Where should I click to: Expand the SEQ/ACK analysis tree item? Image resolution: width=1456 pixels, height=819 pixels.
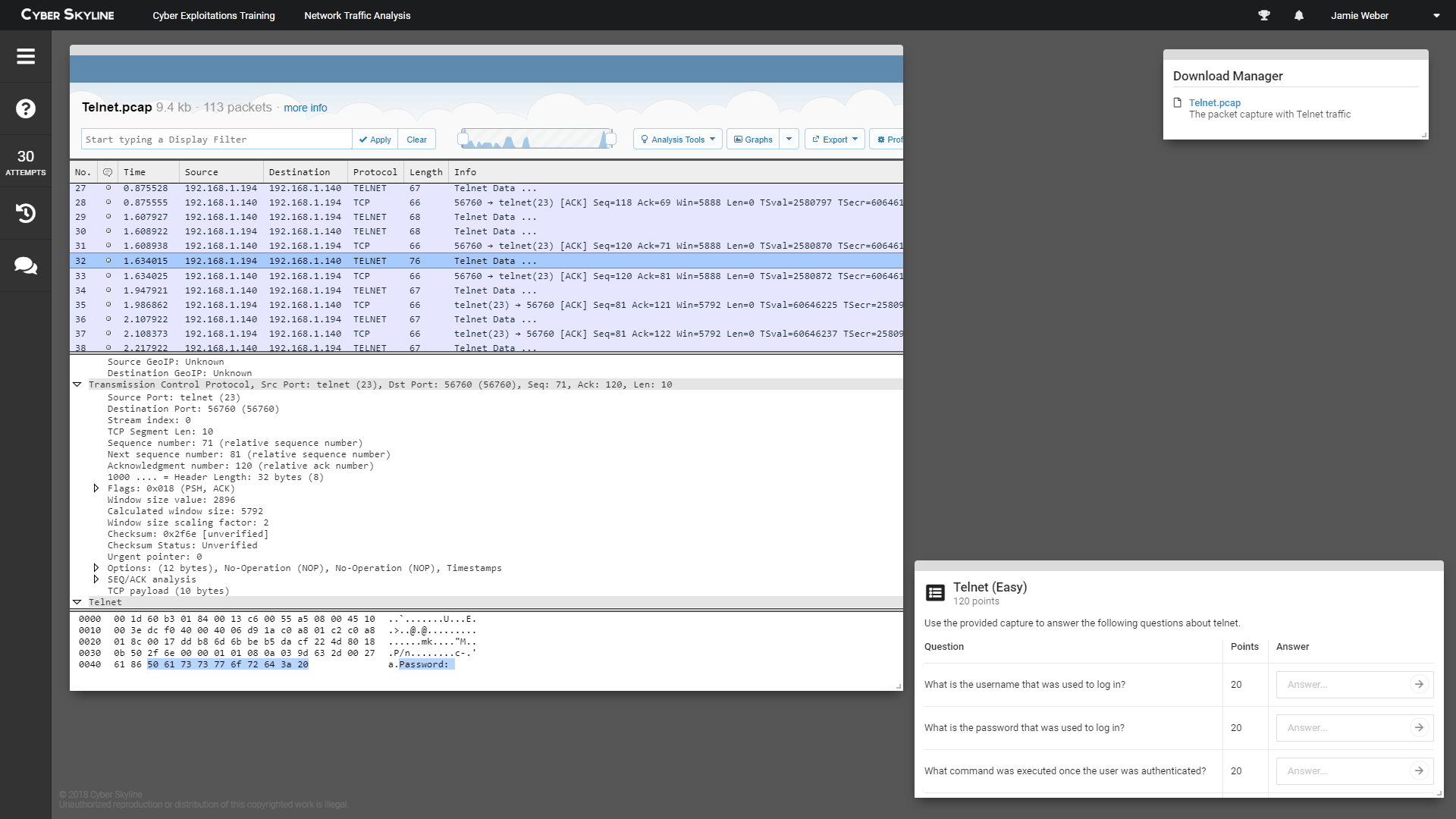[x=96, y=580]
